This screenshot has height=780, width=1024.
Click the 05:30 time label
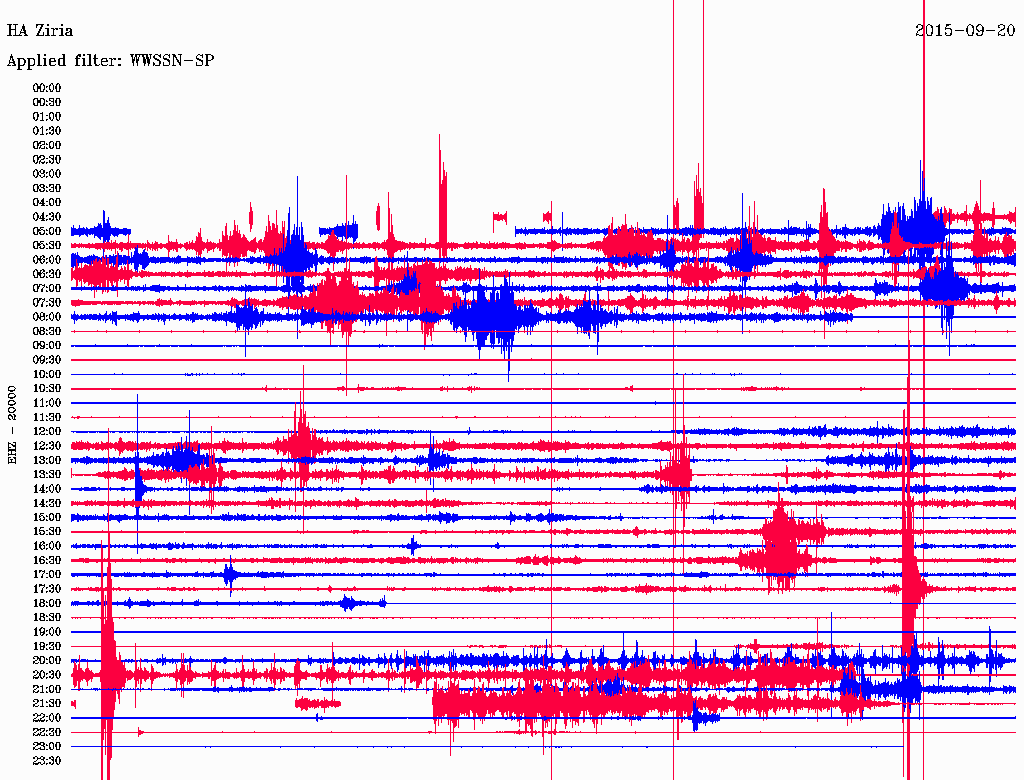coord(47,246)
